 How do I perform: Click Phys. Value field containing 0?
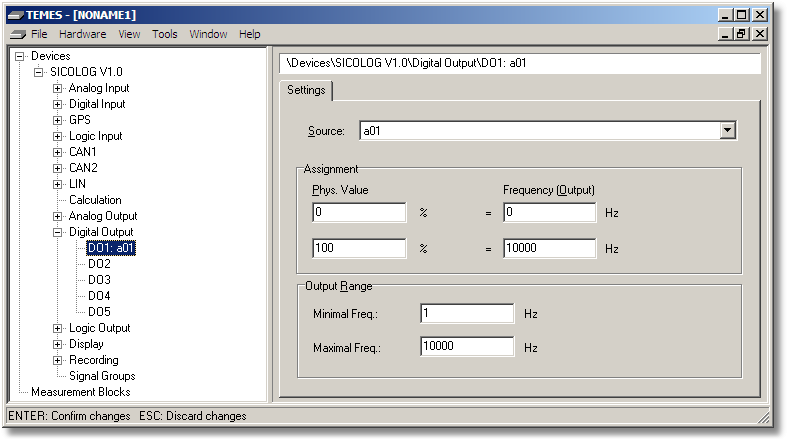(359, 212)
